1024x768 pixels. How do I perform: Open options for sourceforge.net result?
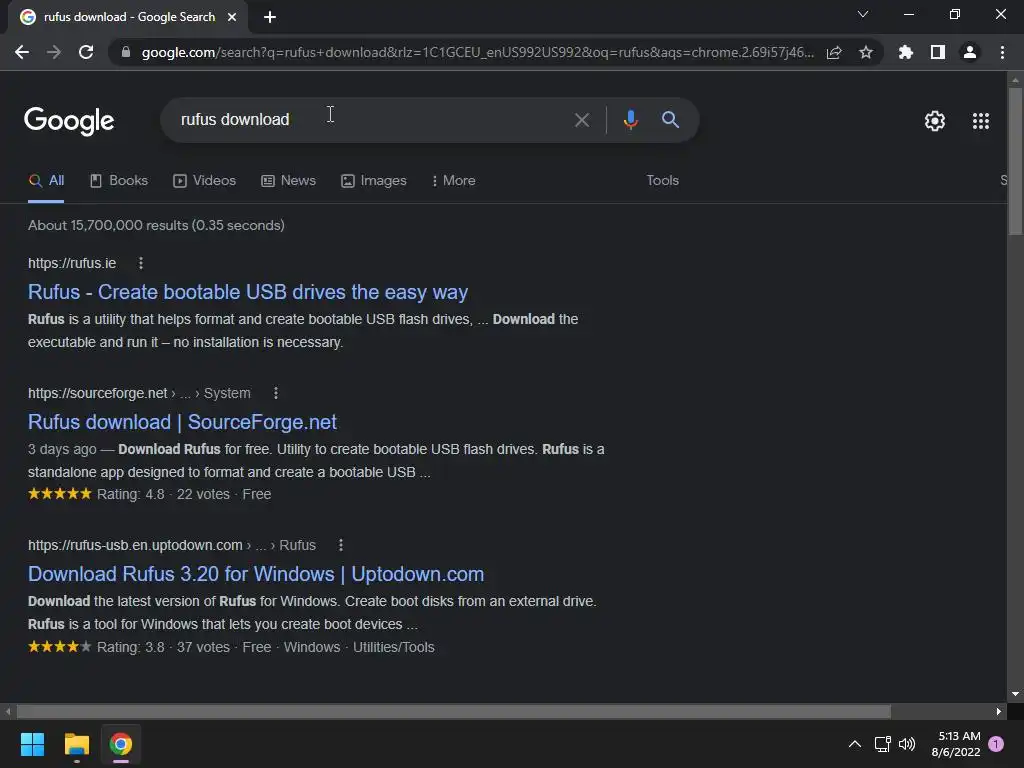click(x=276, y=393)
